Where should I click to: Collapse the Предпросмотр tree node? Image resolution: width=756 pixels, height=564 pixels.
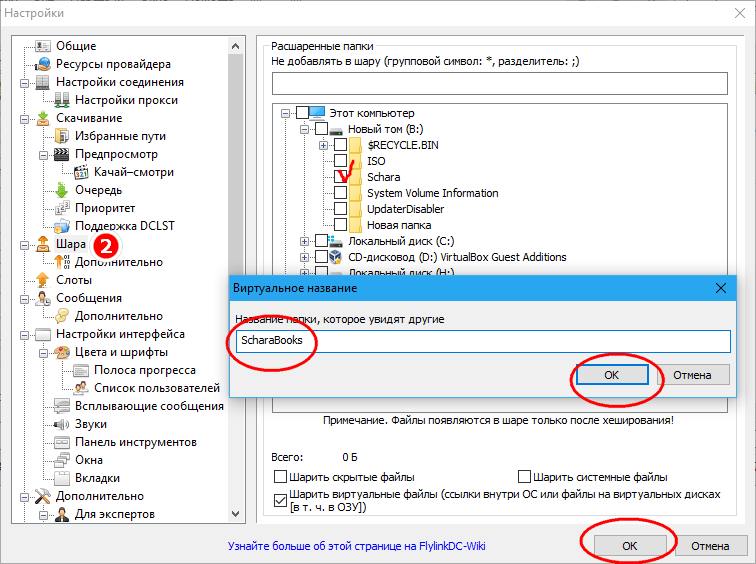(43, 155)
